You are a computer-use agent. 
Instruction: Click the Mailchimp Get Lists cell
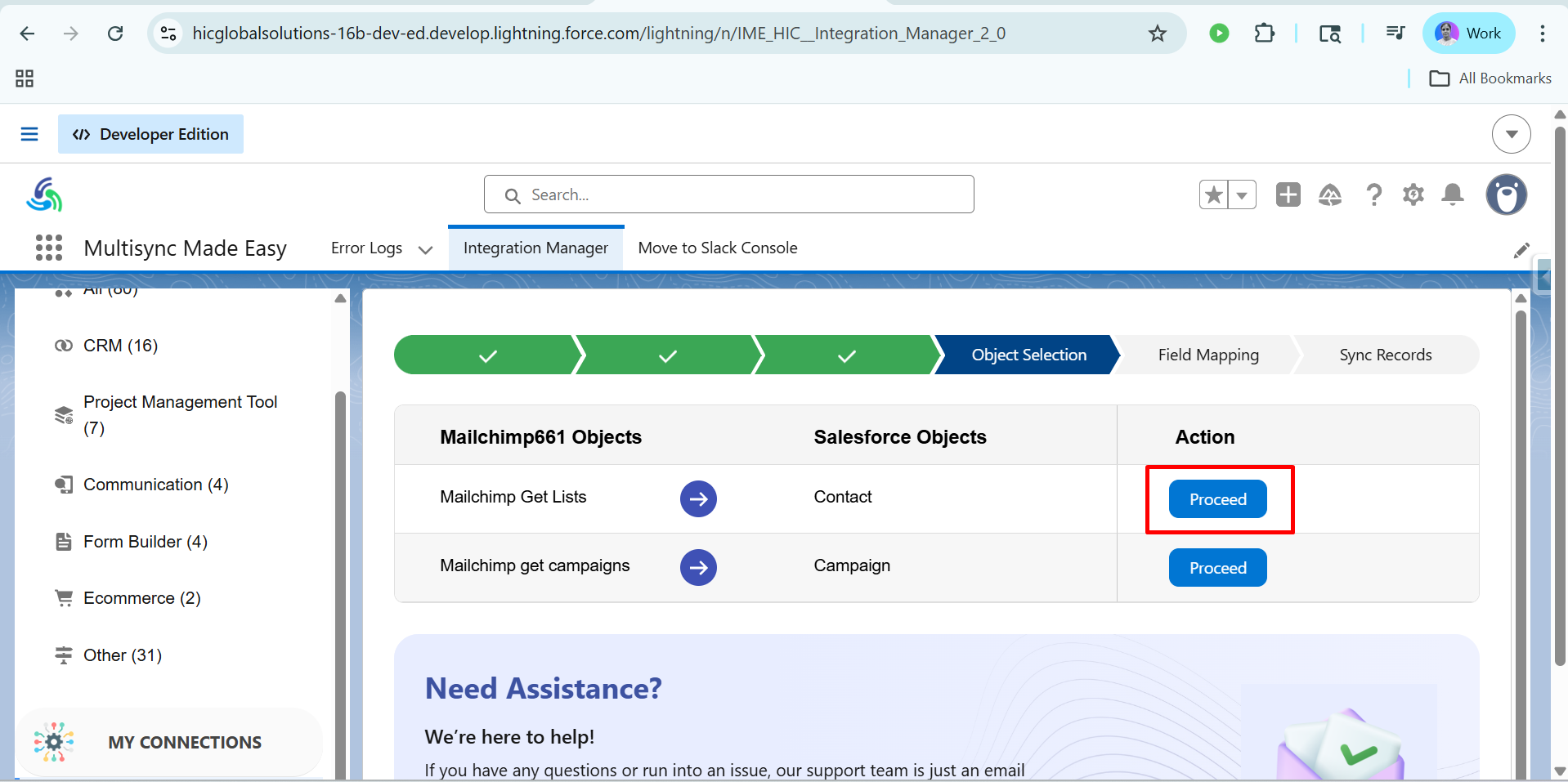pyautogui.click(x=513, y=497)
